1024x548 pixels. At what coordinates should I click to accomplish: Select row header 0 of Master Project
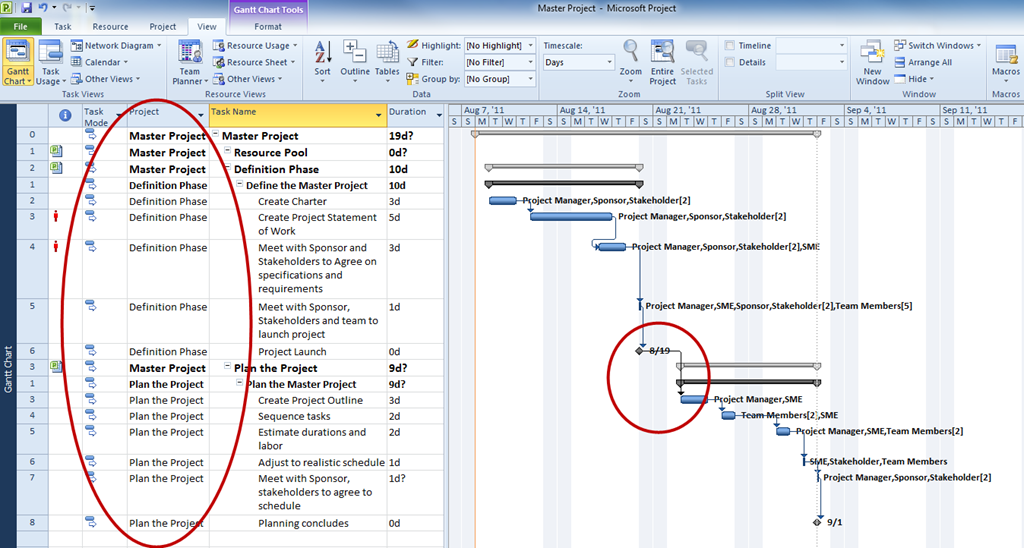tap(32, 135)
